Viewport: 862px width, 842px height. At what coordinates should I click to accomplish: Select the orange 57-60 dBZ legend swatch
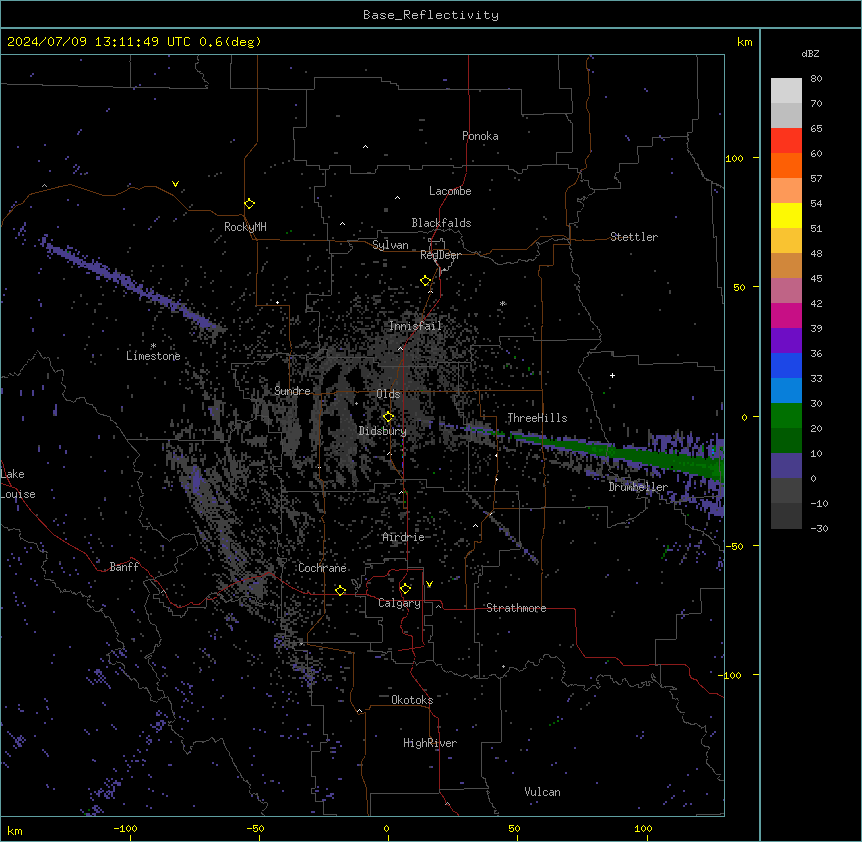786,165
